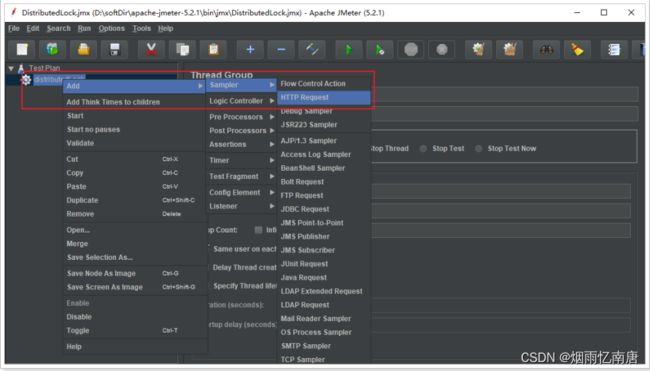
Task: Expand the Sampler submenu
Action: [x=242, y=85]
